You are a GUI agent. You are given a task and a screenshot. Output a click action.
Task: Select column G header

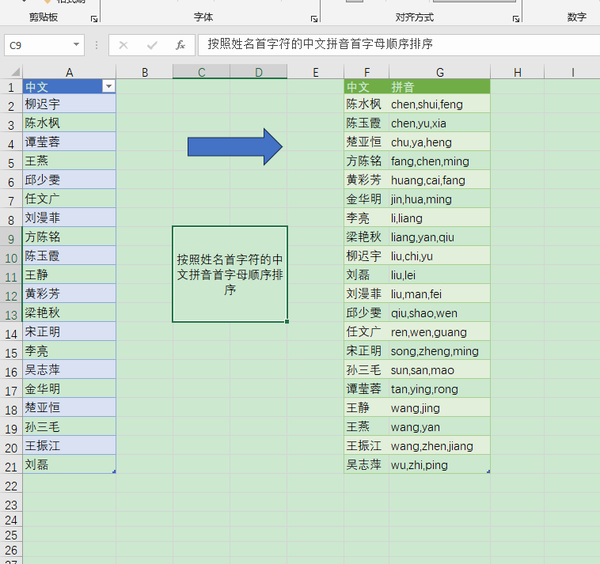click(440, 72)
